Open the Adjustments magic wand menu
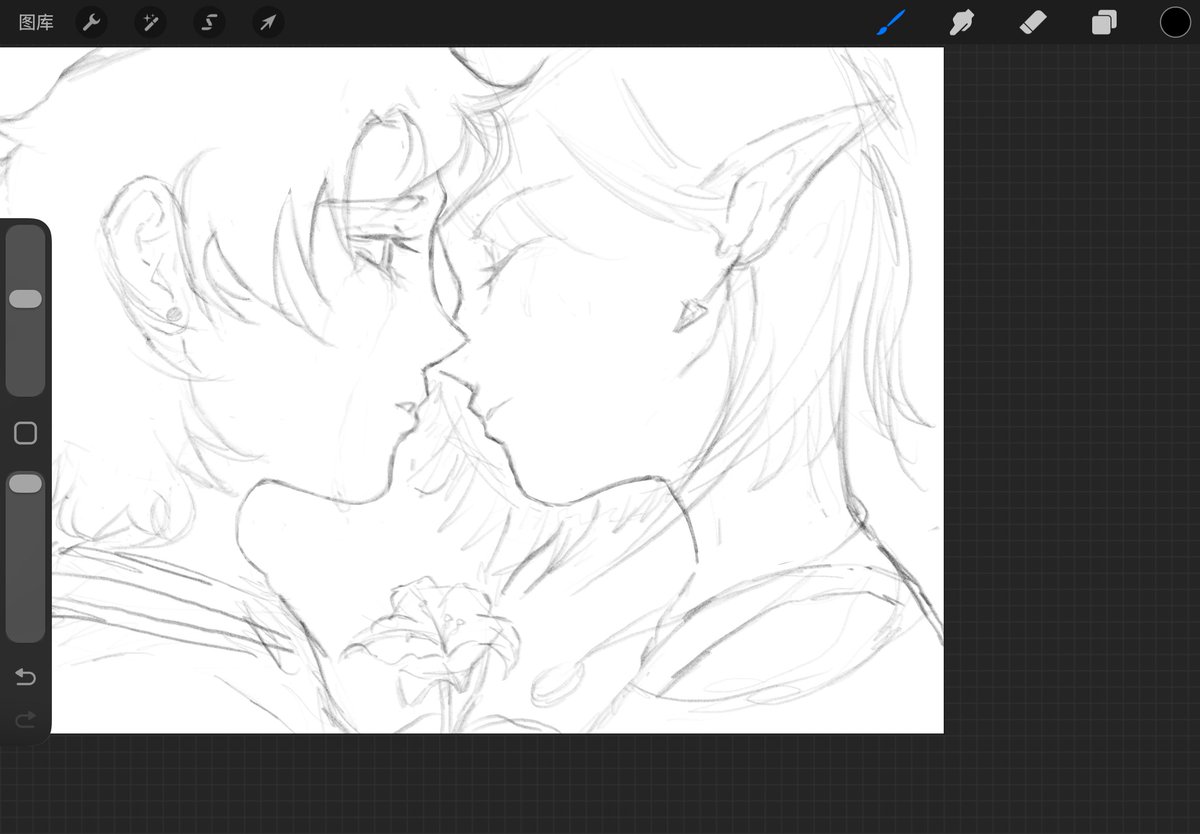This screenshot has width=1200, height=834. [151, 22]
